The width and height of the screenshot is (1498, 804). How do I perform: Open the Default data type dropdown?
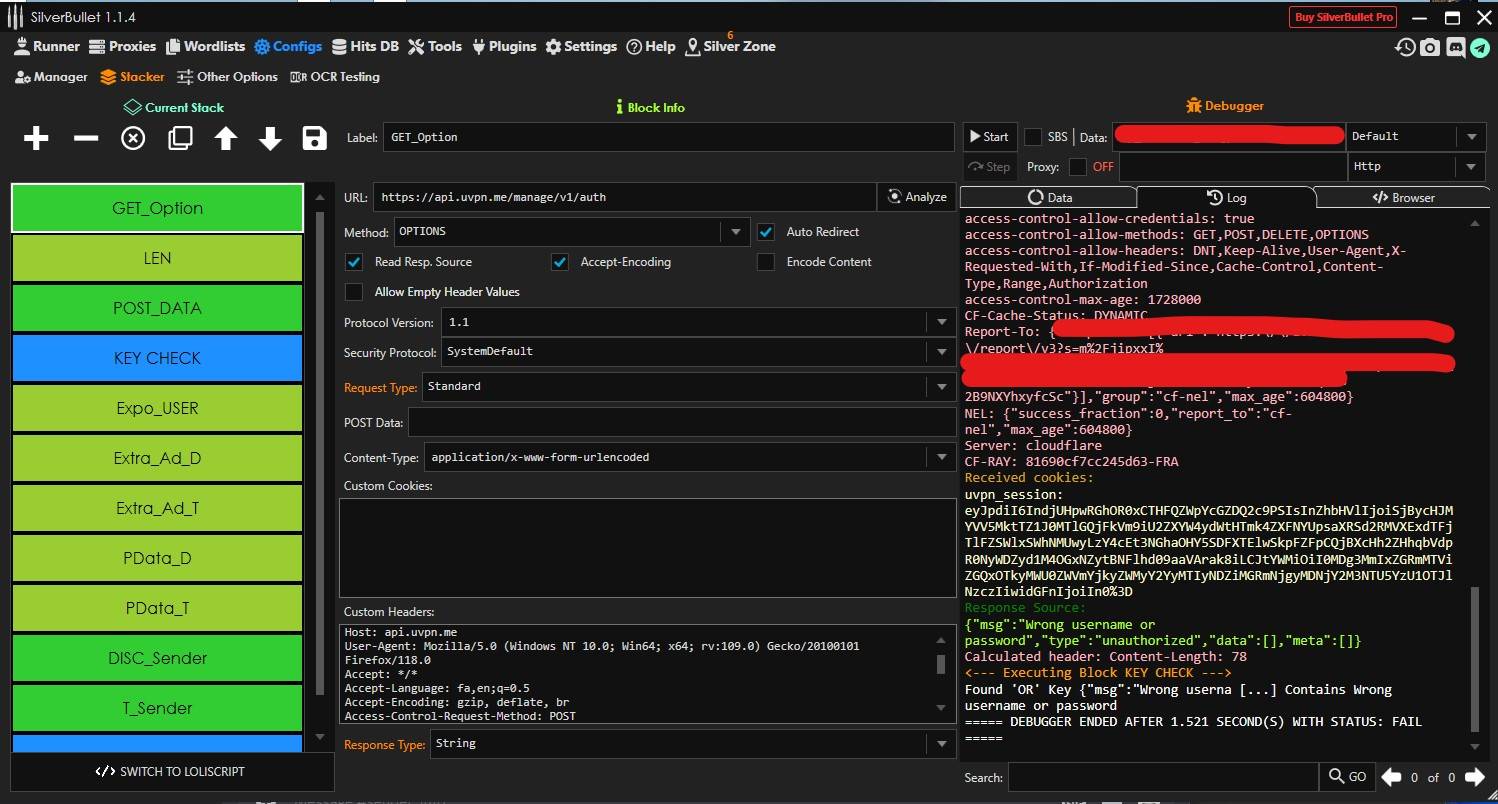pyautogui.click(x=1416, y=137)
